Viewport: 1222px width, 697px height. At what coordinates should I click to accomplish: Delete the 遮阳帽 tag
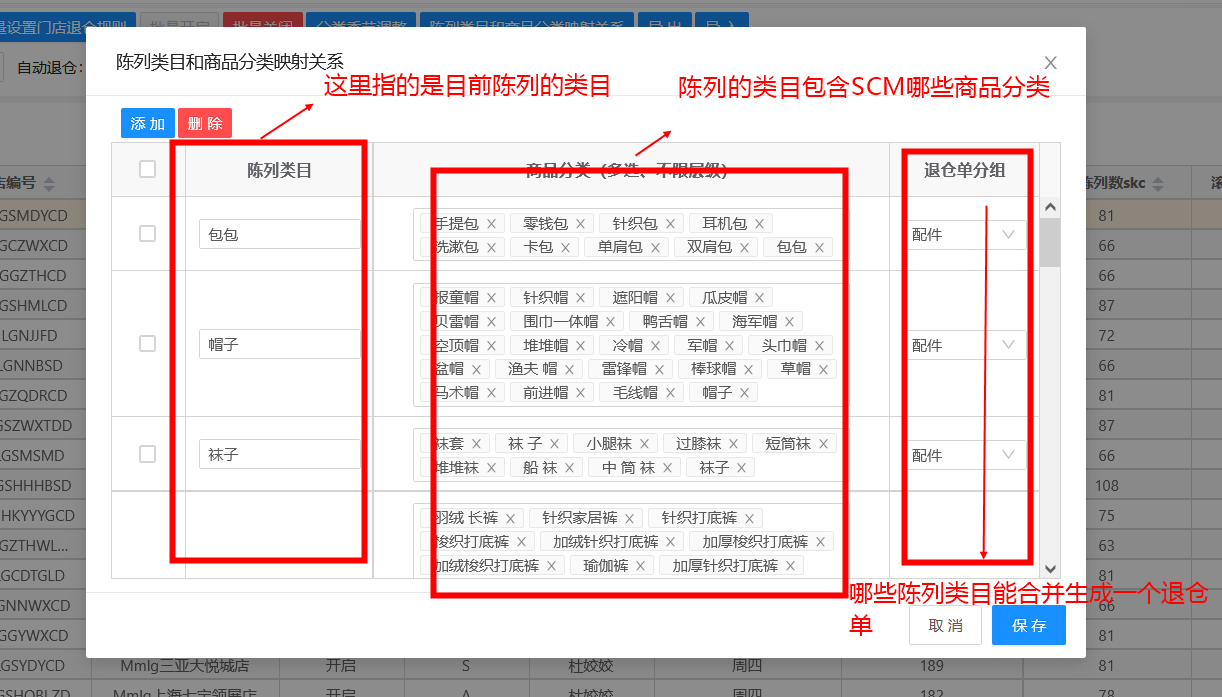(x=670, y=298)
